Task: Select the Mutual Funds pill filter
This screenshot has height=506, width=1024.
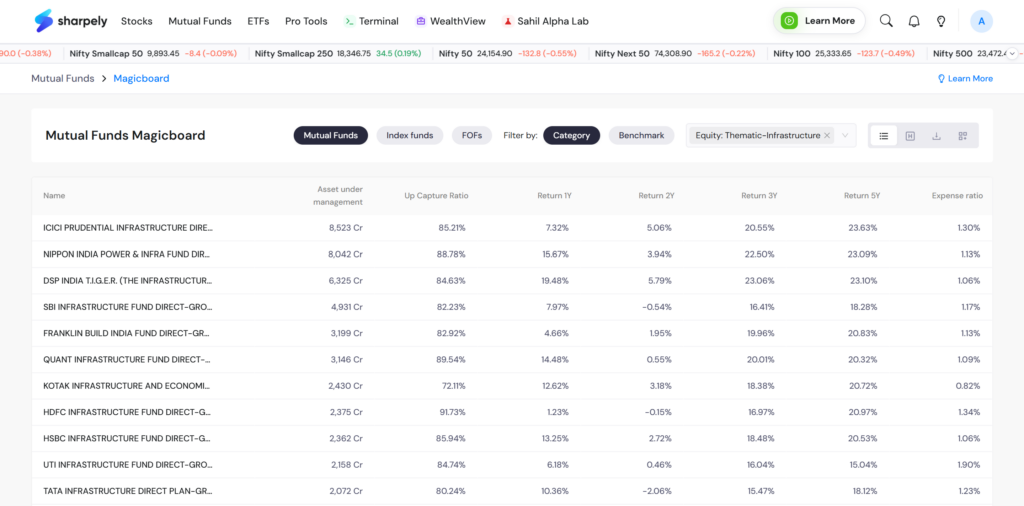Action: pos(330,135)
